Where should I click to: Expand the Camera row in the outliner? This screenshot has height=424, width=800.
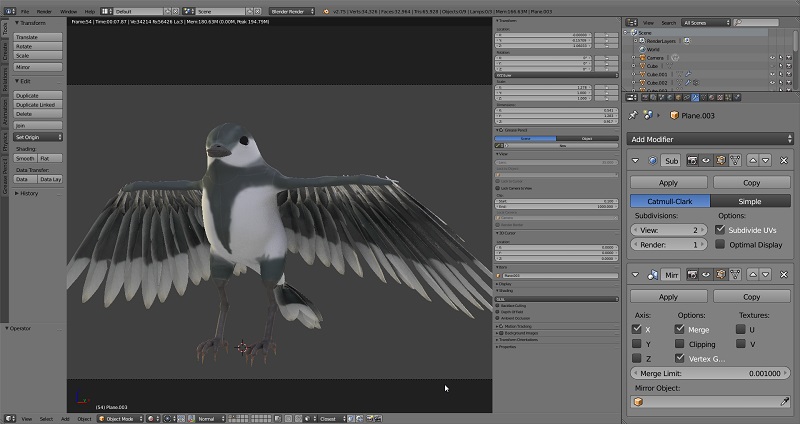pyautogui.click(x=634, y=58)
